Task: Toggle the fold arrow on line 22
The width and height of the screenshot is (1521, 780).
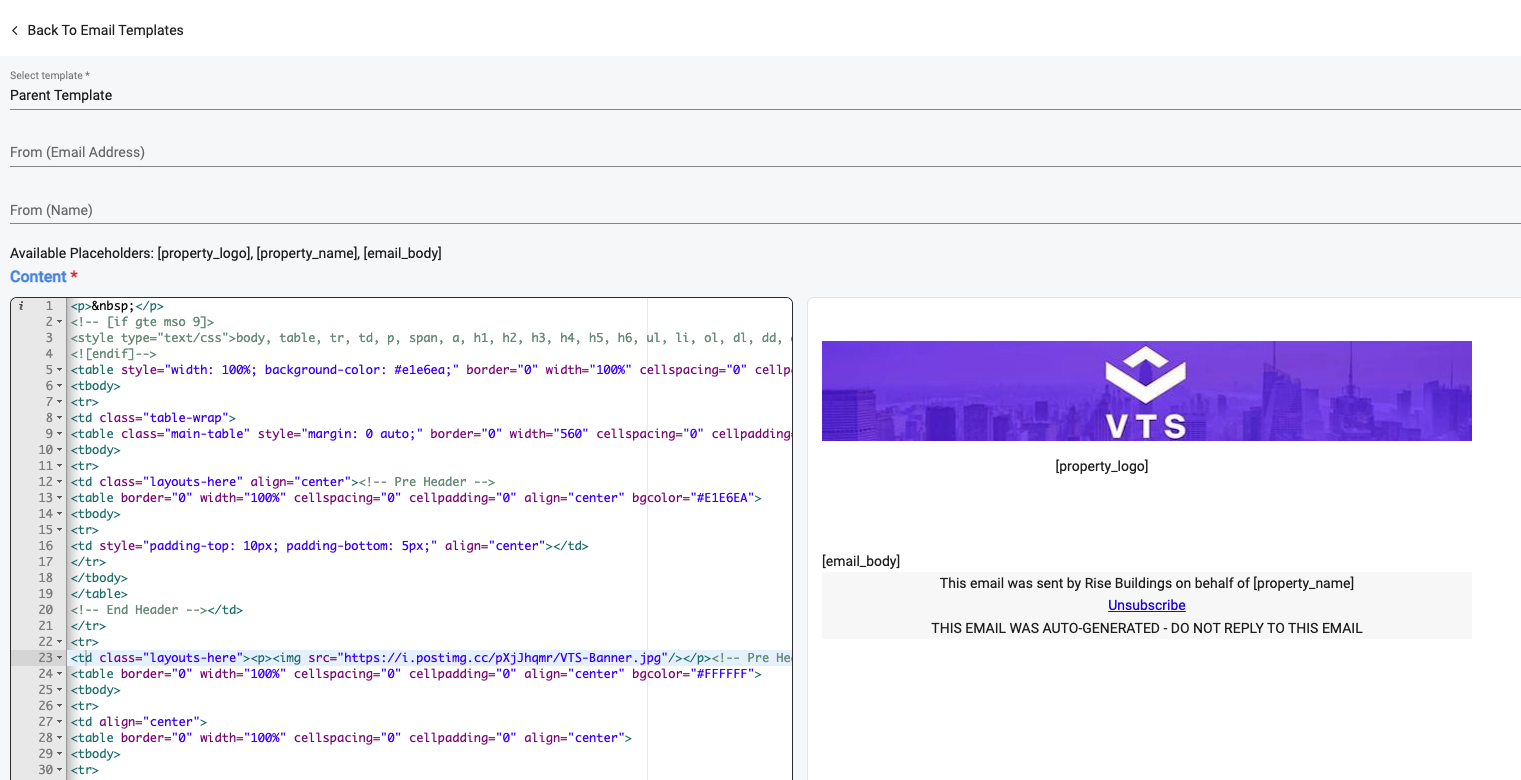Action: tap(60, 642)
